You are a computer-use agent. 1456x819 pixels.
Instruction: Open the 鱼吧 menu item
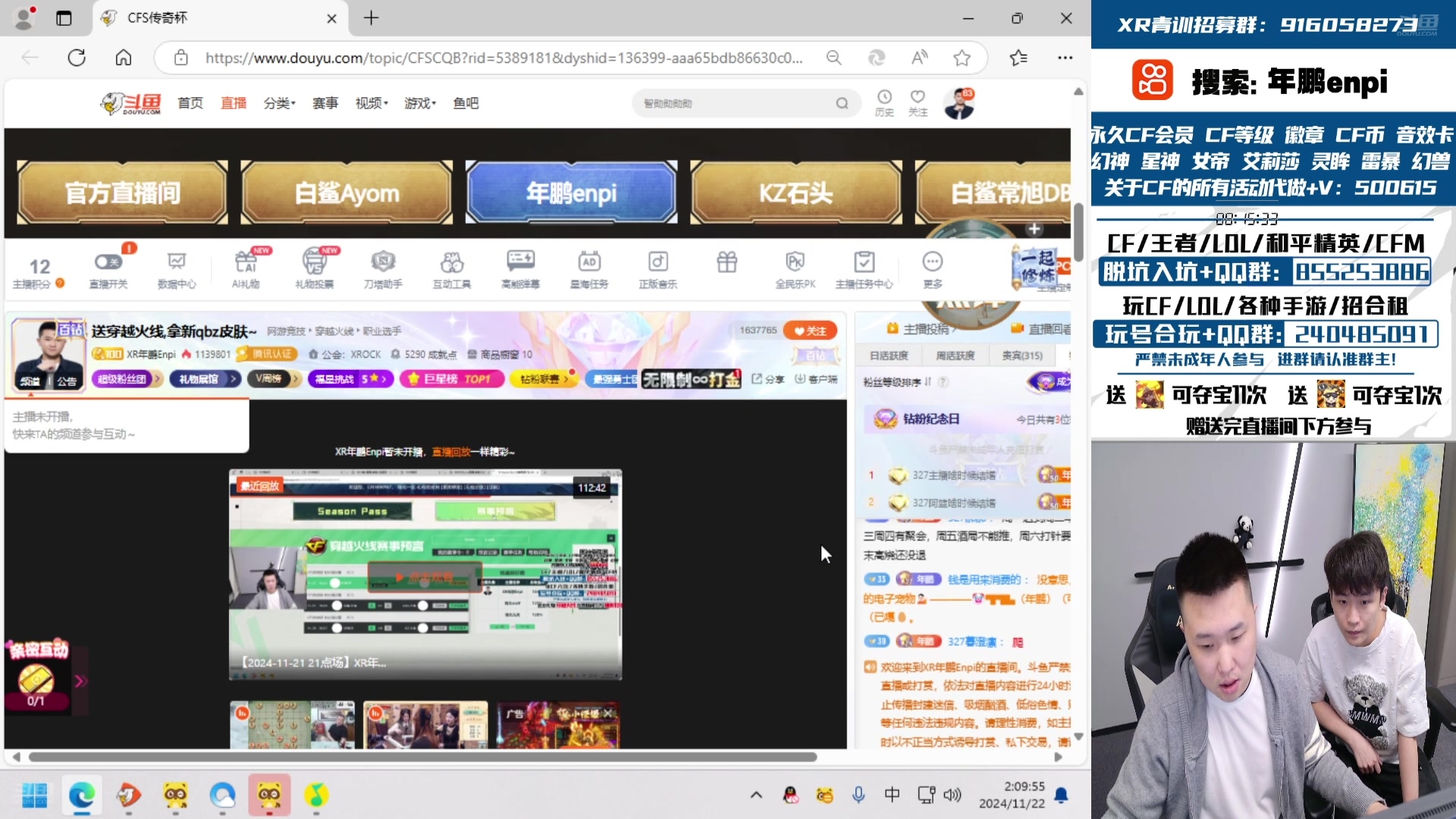[466, 103]
